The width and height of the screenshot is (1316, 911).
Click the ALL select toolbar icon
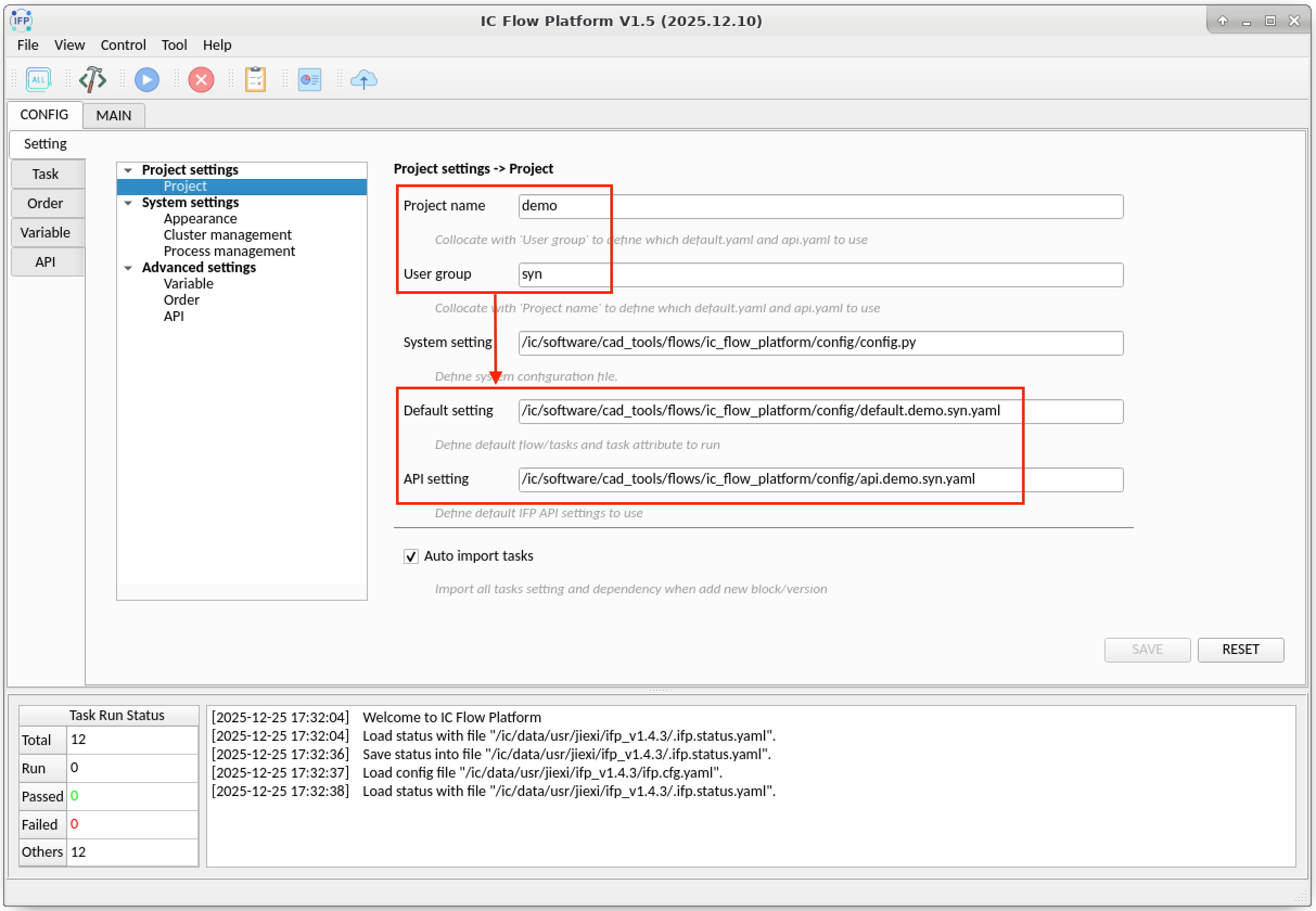39,79
